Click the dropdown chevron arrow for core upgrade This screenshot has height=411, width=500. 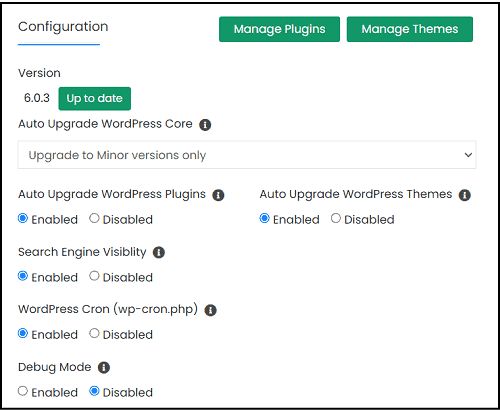pos(468,155)
